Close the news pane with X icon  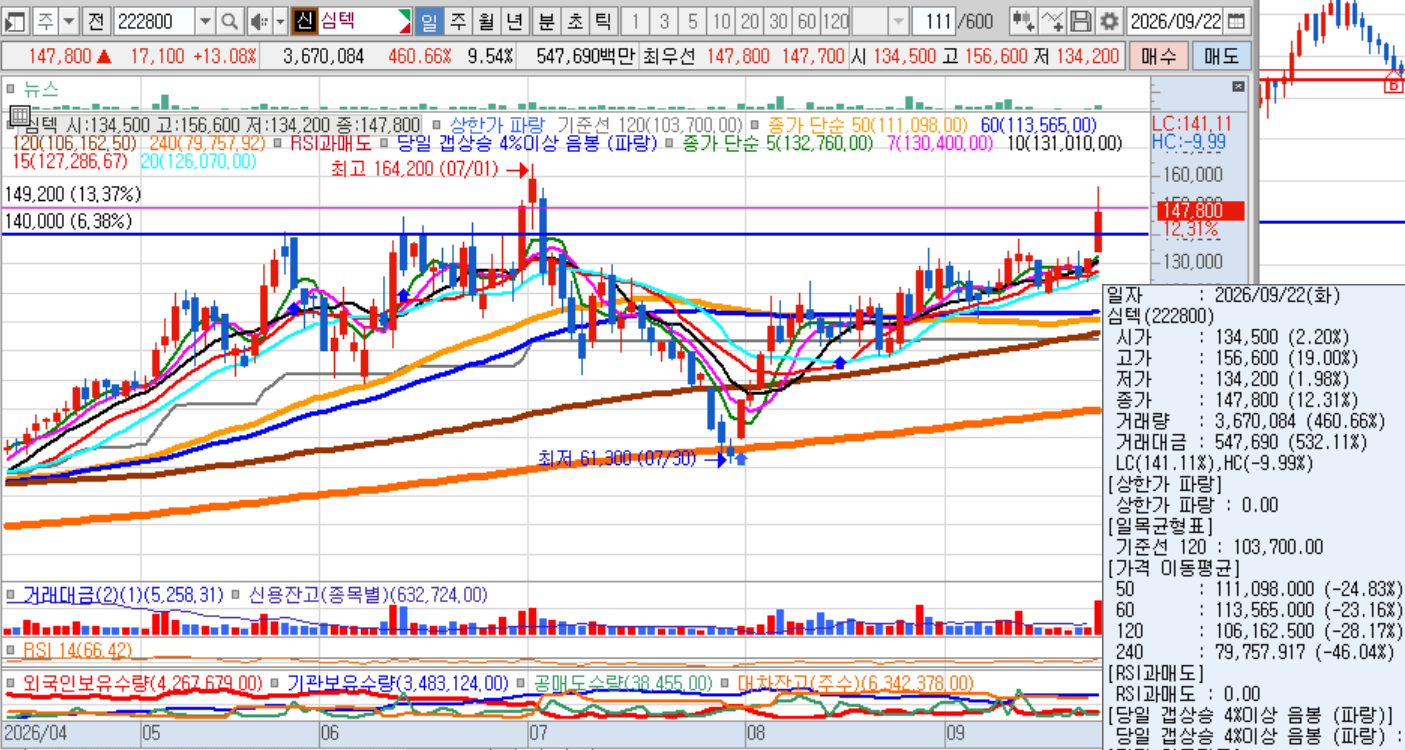pyautogui.click(x=1238, y=87)
